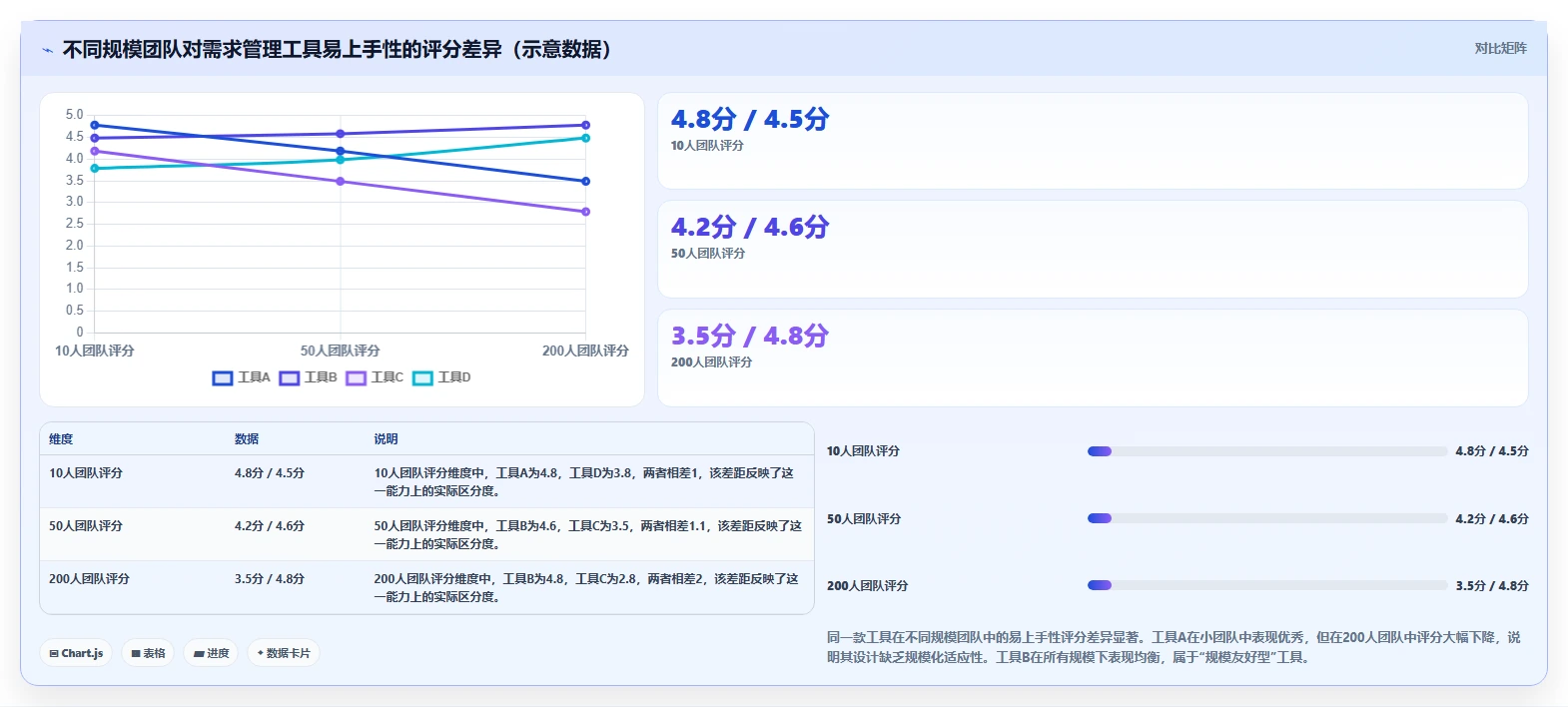This screenshot has width=1568, height=707.
Task: Click the 200人团队评分 progress bar
Action: point(1267,585)
